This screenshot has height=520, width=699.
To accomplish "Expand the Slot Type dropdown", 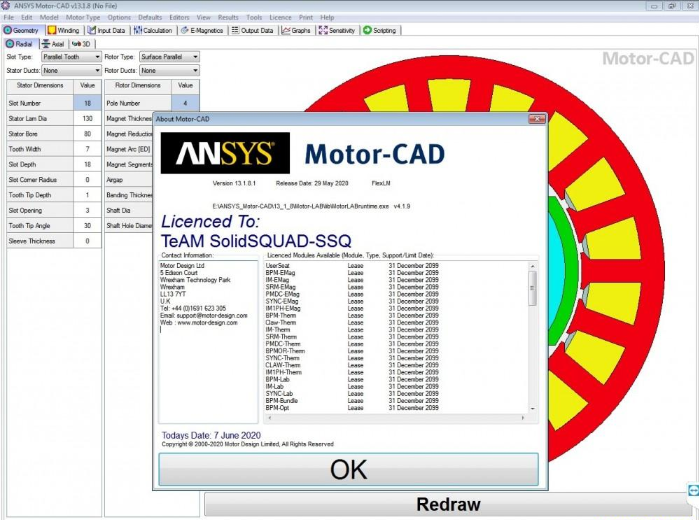I will coord(69,58).
